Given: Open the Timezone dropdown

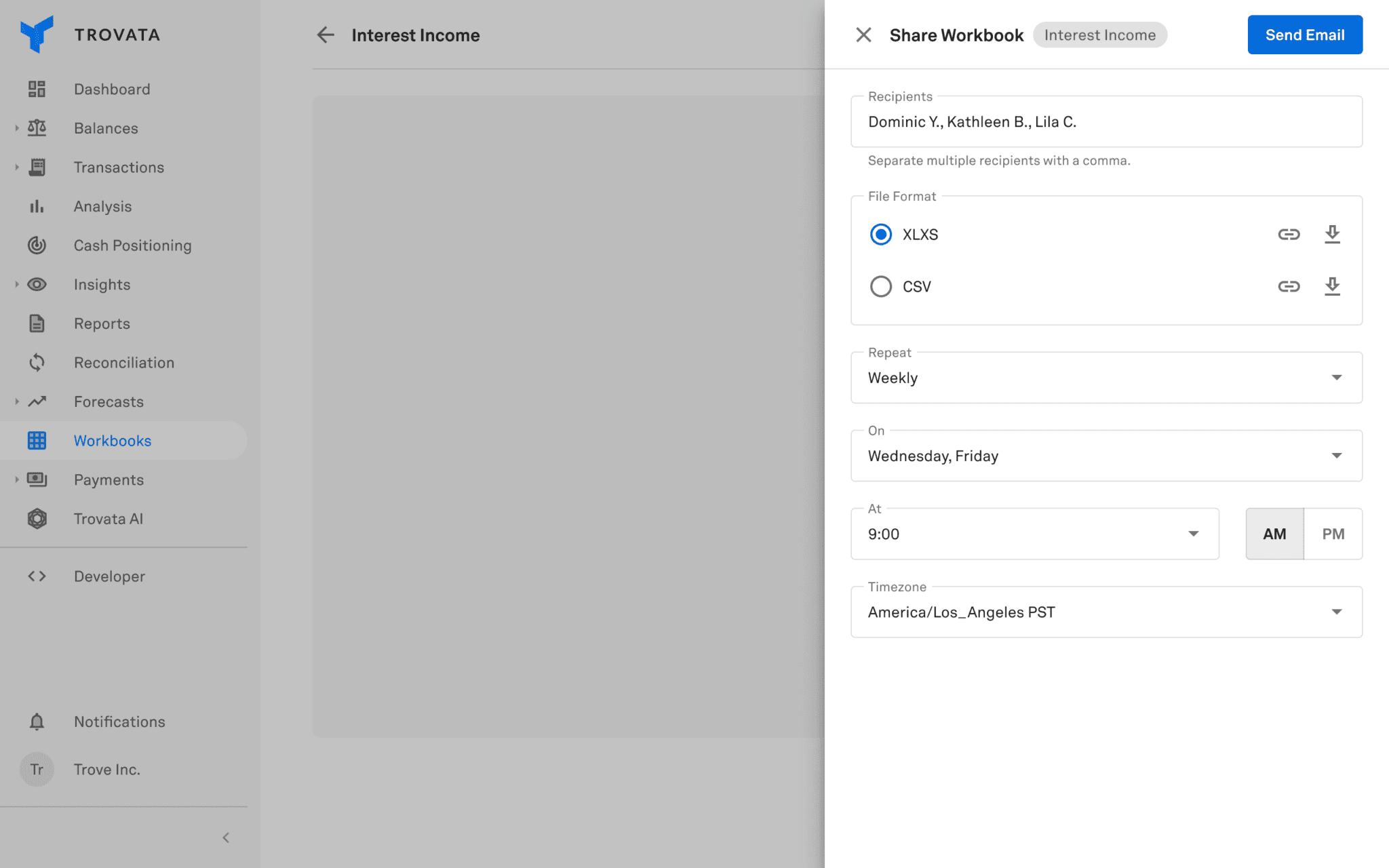Looking at the screenshot, I should 1106,612.
